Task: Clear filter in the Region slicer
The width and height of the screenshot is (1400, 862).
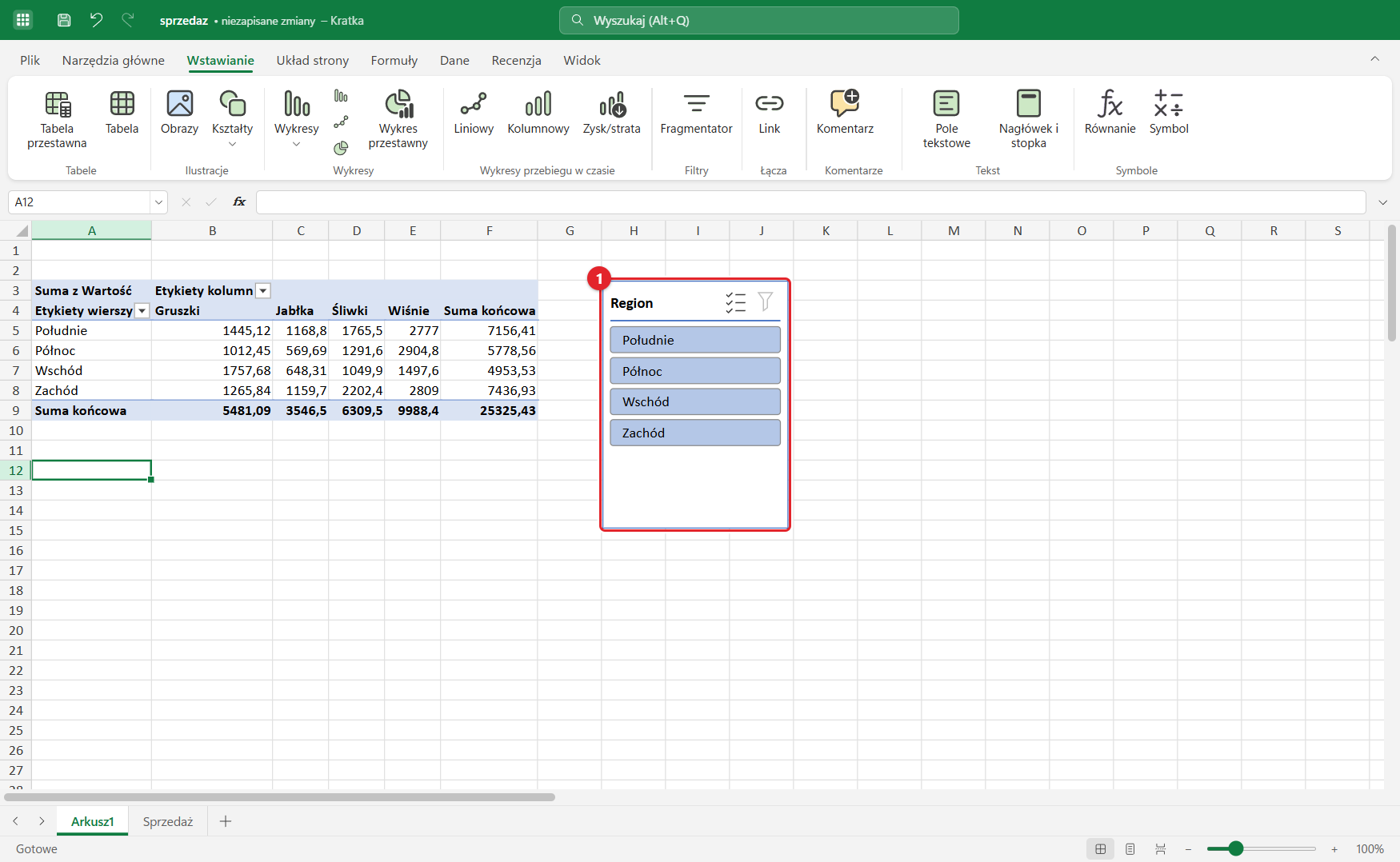Action: click(766, 301)
